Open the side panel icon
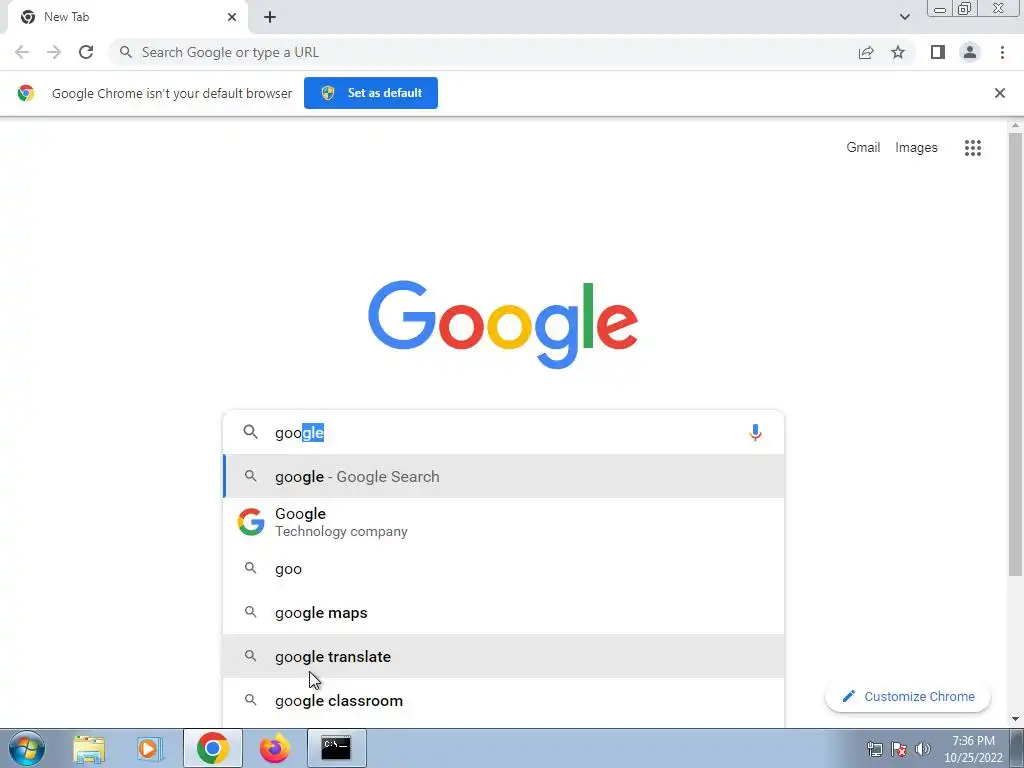 point(938,52)
